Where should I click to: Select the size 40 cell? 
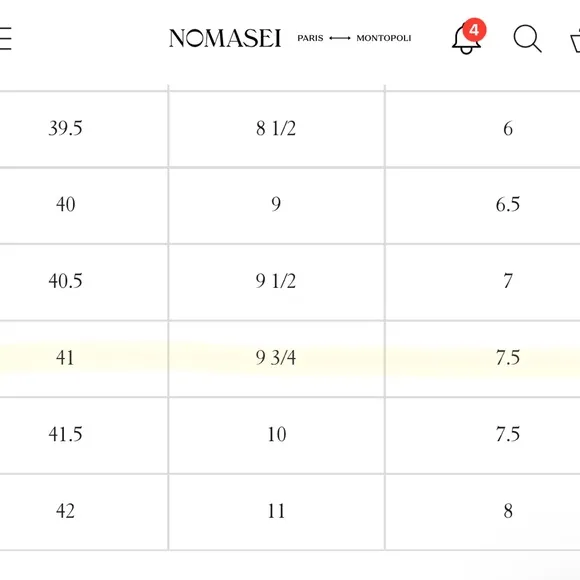[x=84, y=206]
